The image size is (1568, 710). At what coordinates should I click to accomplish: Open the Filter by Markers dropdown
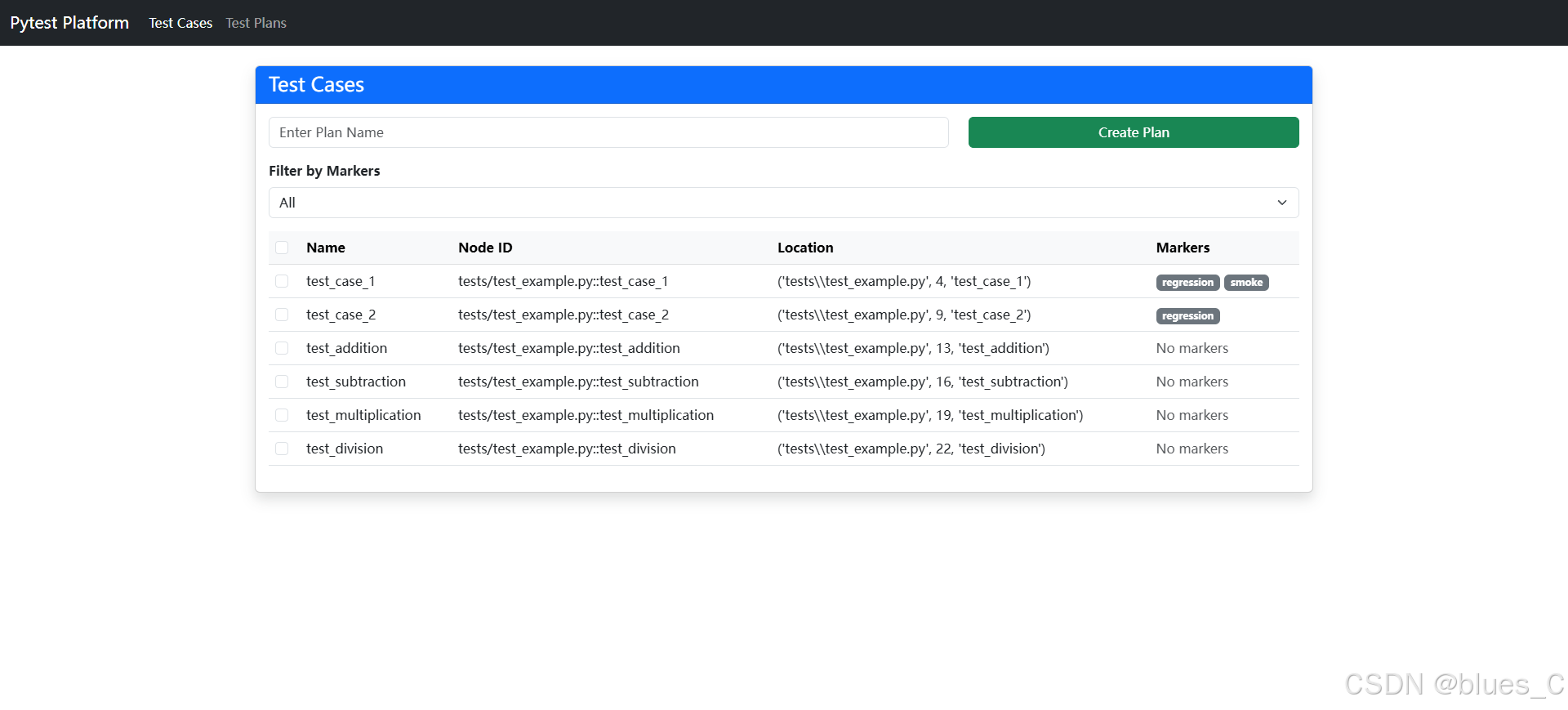[784, 203]
